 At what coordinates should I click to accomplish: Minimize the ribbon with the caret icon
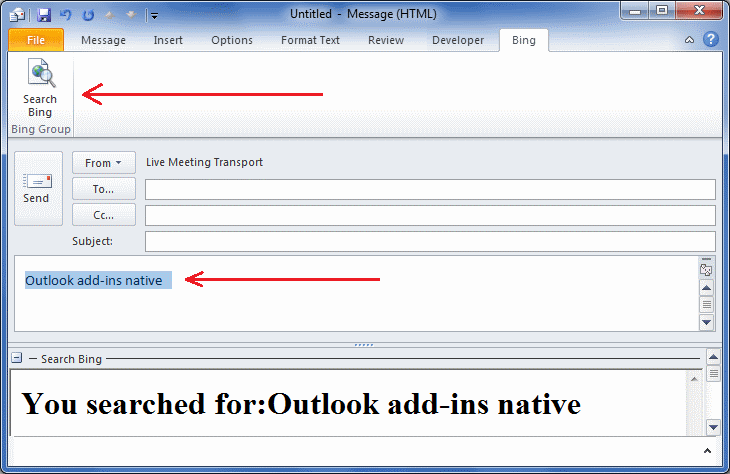[x=689, y=40]
